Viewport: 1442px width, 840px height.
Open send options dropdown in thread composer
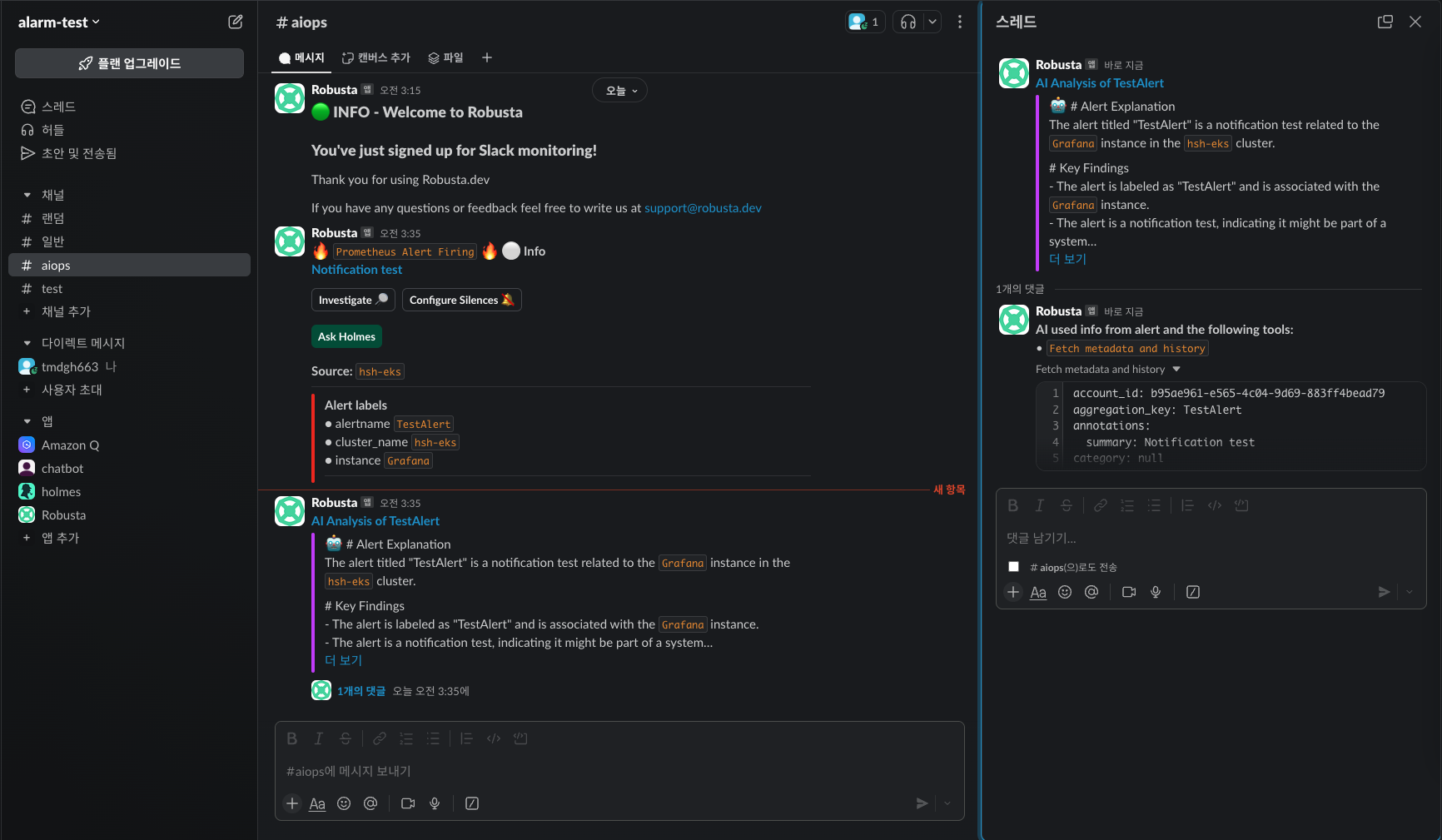pos(1410,592)
